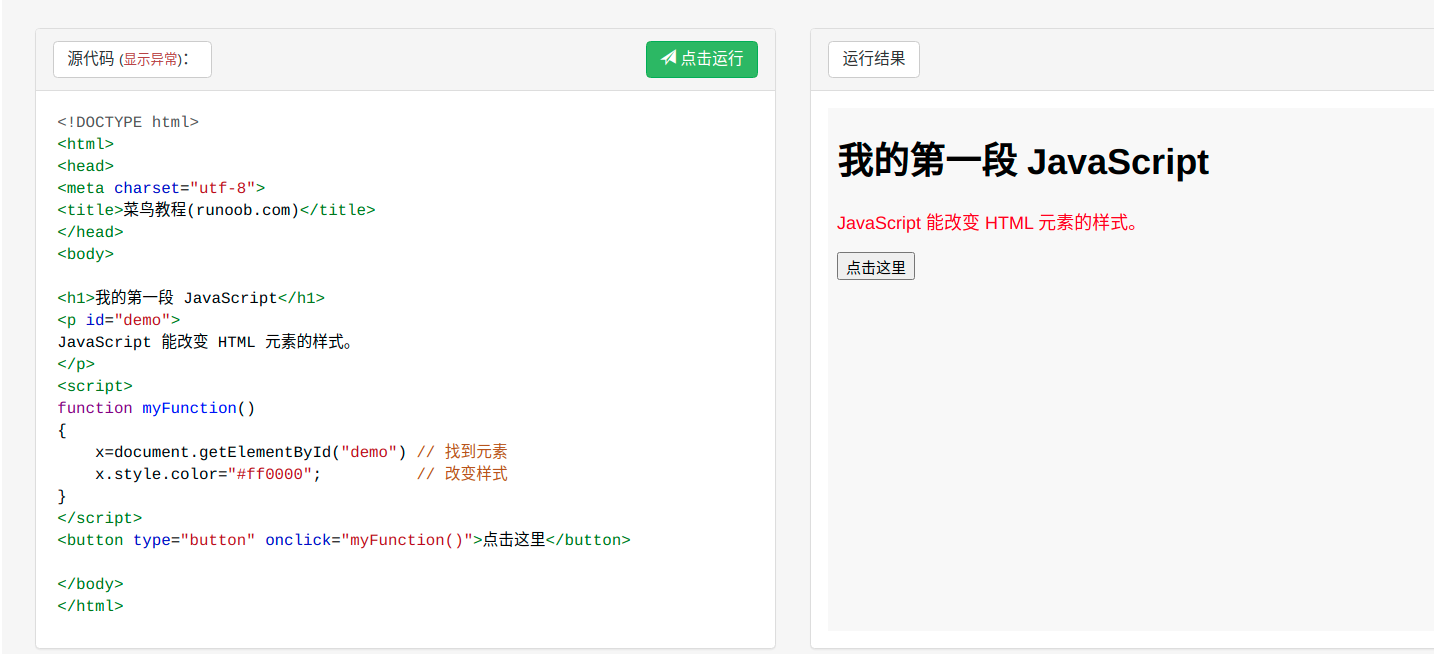Click the function myFunction() line
Viewport: 1434px width, 654px height.
157,408
